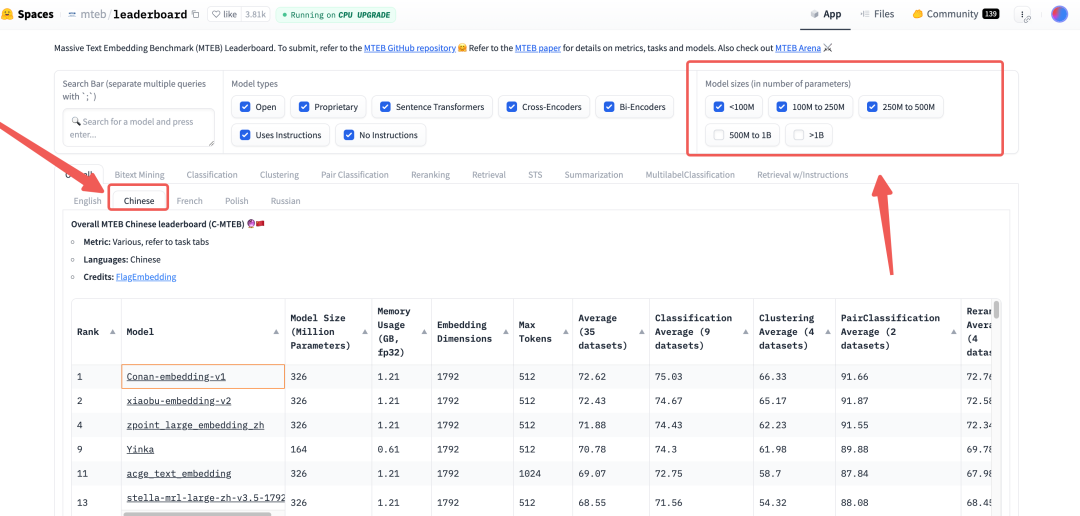1080x516 pixels.
Task: Sort by Embedding Dimensions column arrow
Action: (503, 332)
